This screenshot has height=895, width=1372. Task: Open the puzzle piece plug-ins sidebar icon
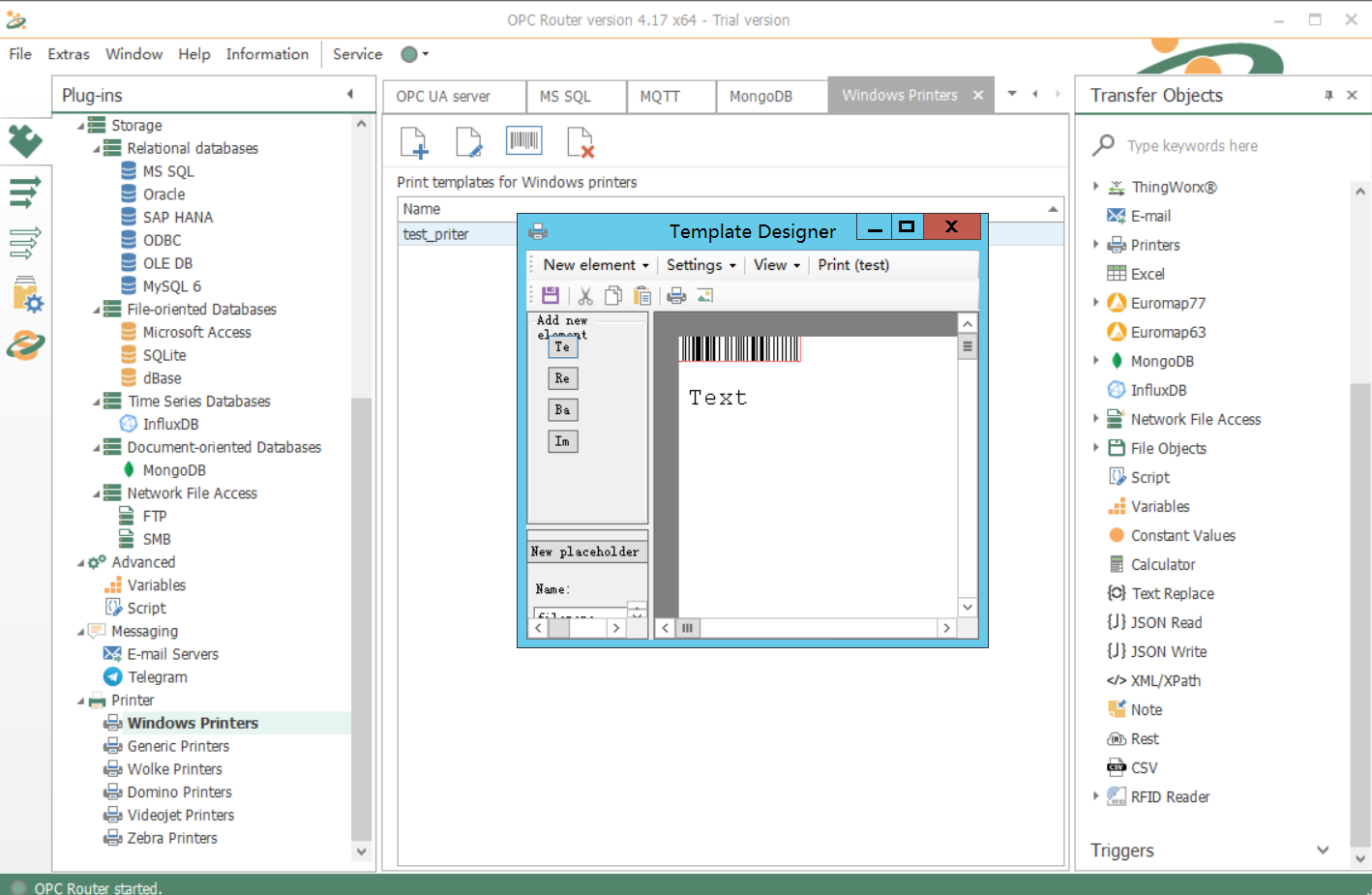point(25,141)
